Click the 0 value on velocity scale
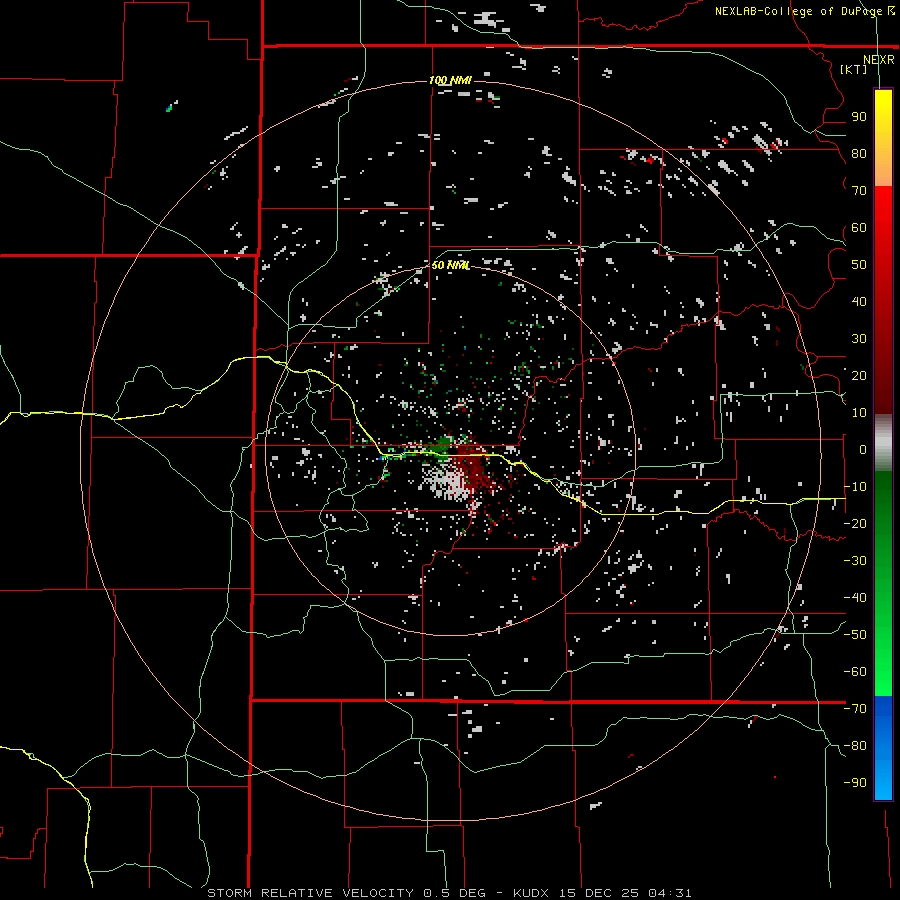 (863, 449)
